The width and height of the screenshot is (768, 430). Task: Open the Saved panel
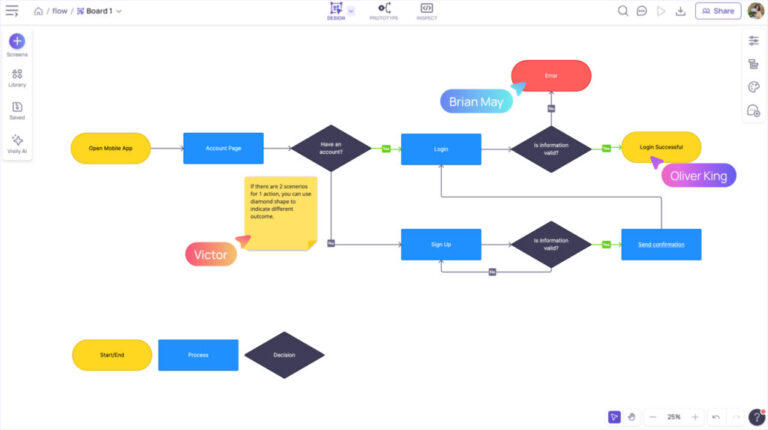tap(17, 111)
